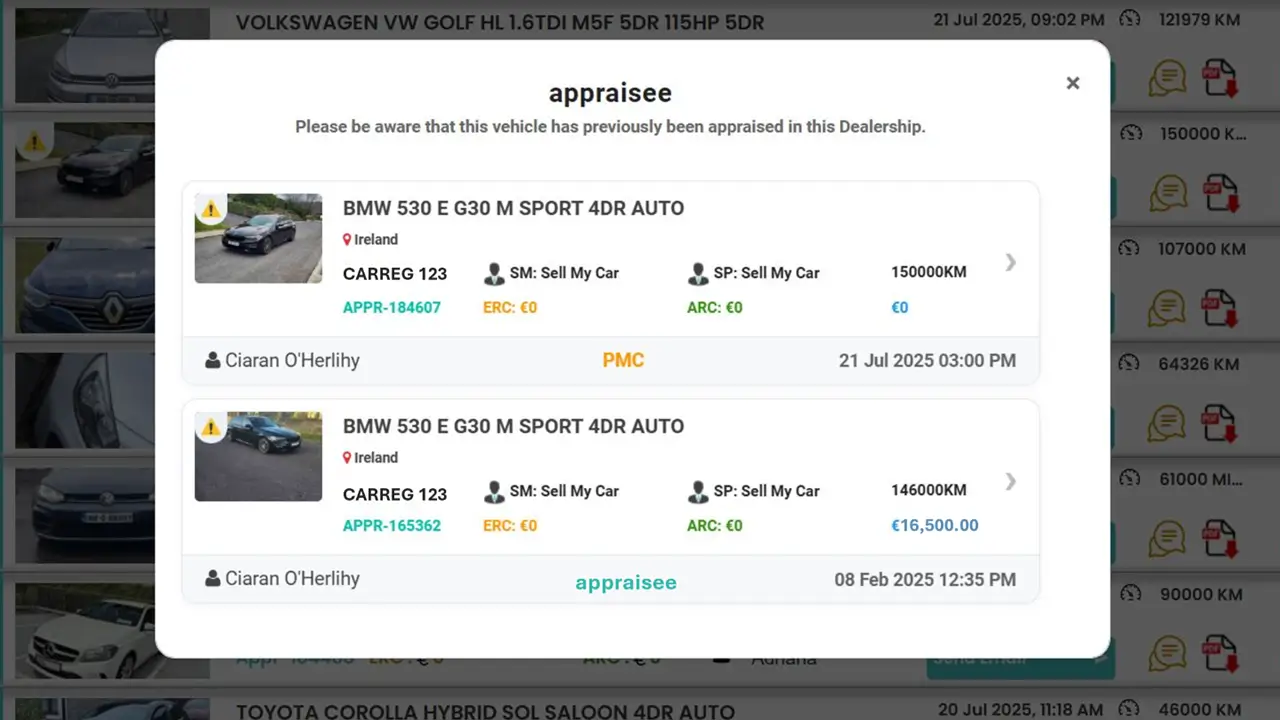Open the car thumbnail in APPR-165362 card
The height and width of the screenshot is (720, 1280).
tap(258, 456)
